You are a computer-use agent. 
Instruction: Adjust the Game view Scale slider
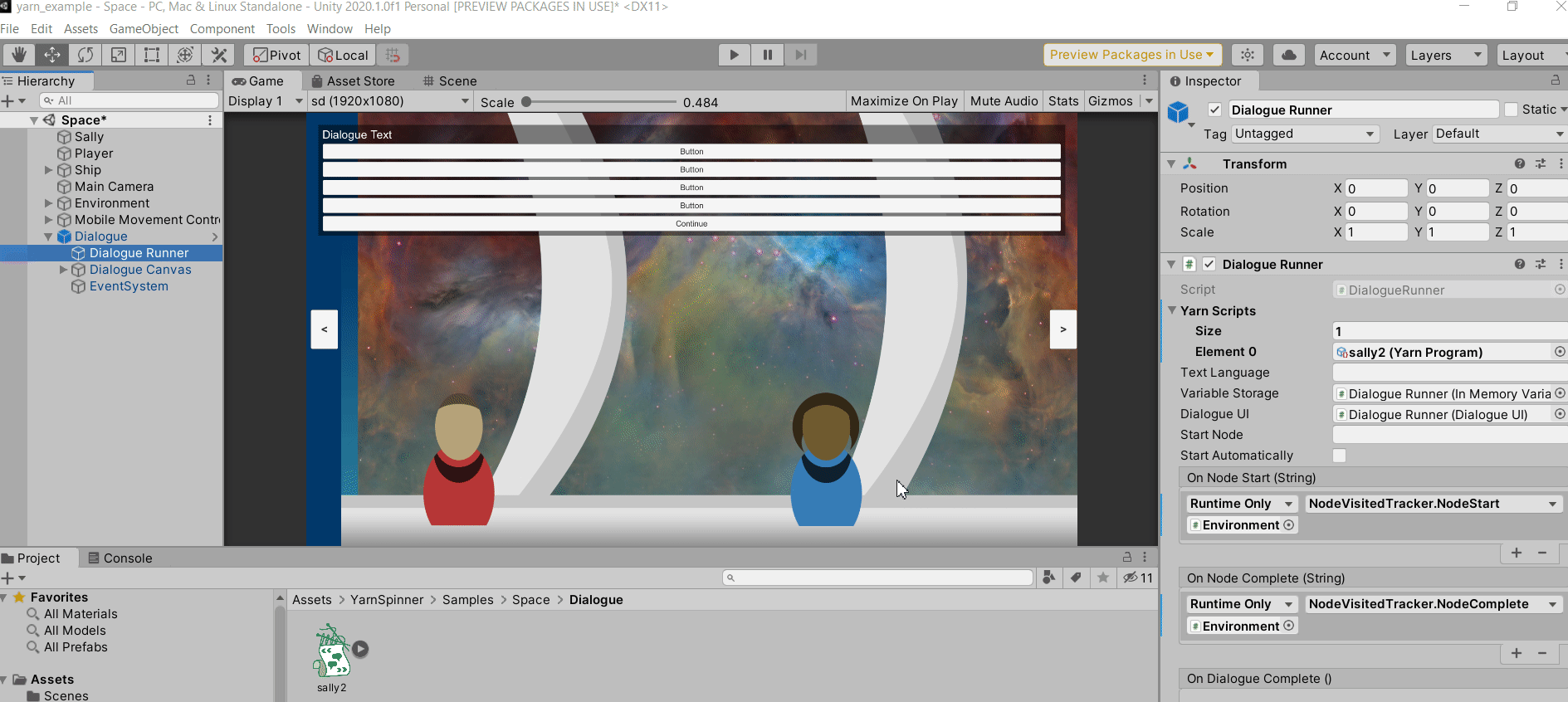[526, 102]
